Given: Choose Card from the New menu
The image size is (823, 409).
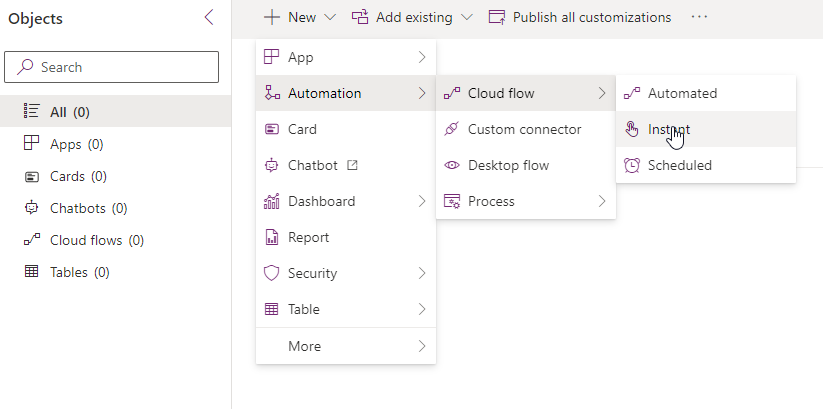Looking at the screenshot, I should tap(346, 129).
